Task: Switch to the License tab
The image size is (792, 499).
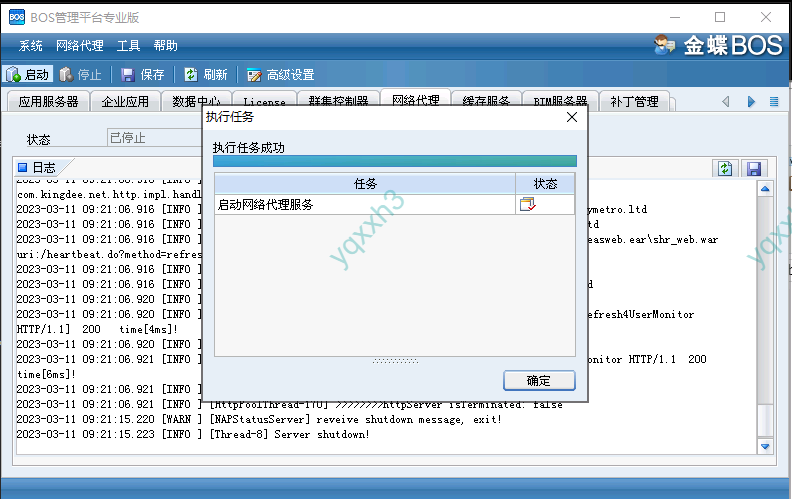Action: [264, 100]
